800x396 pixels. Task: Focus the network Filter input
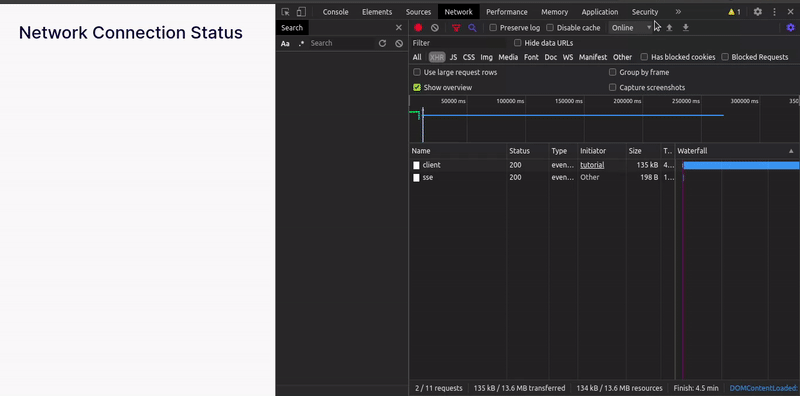(459, 43)
